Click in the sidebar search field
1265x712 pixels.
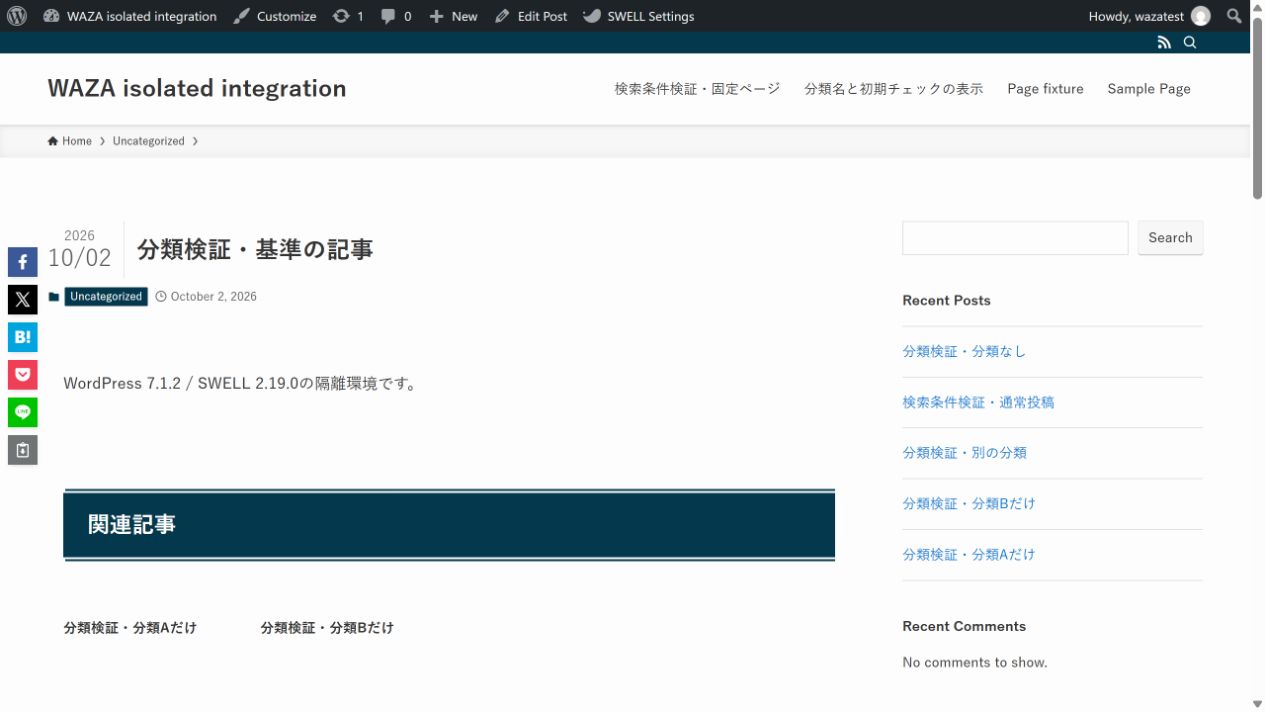point(1015,238)
